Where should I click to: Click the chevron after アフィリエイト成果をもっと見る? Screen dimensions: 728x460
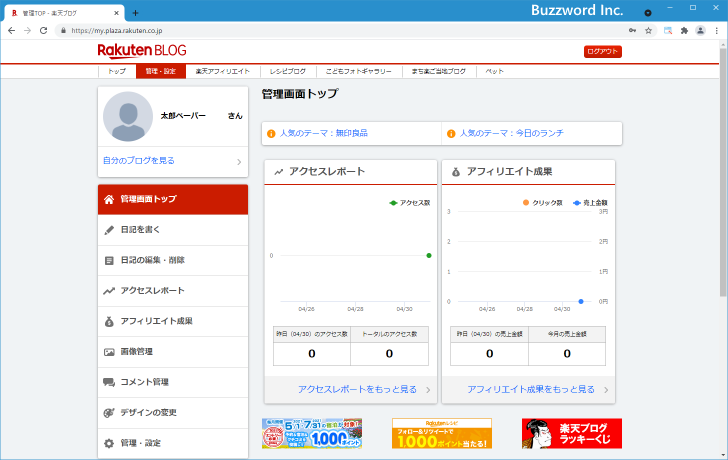click(x=606, y=390)
